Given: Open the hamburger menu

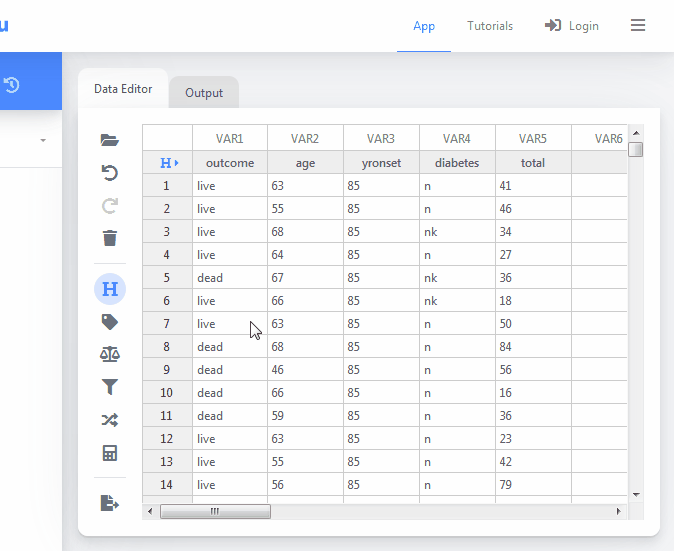Looking at the screenshot, I should point(638,26).
